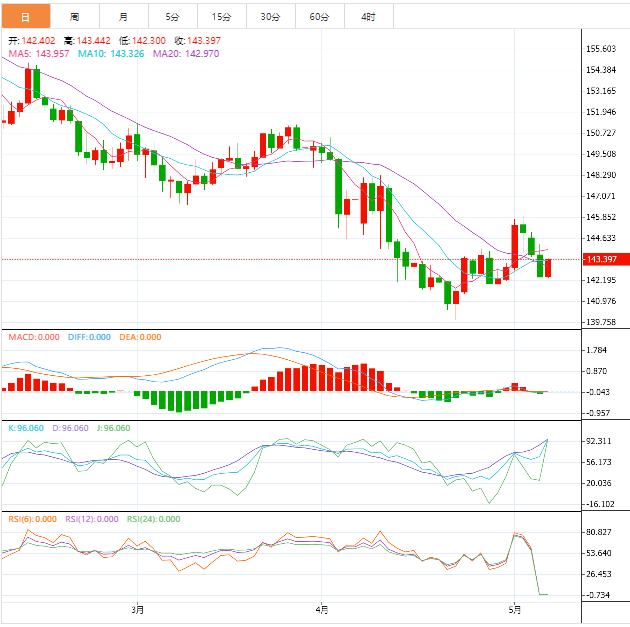
Task: Click the RSI(24) indicator label
Action: [x=151, y=519]
